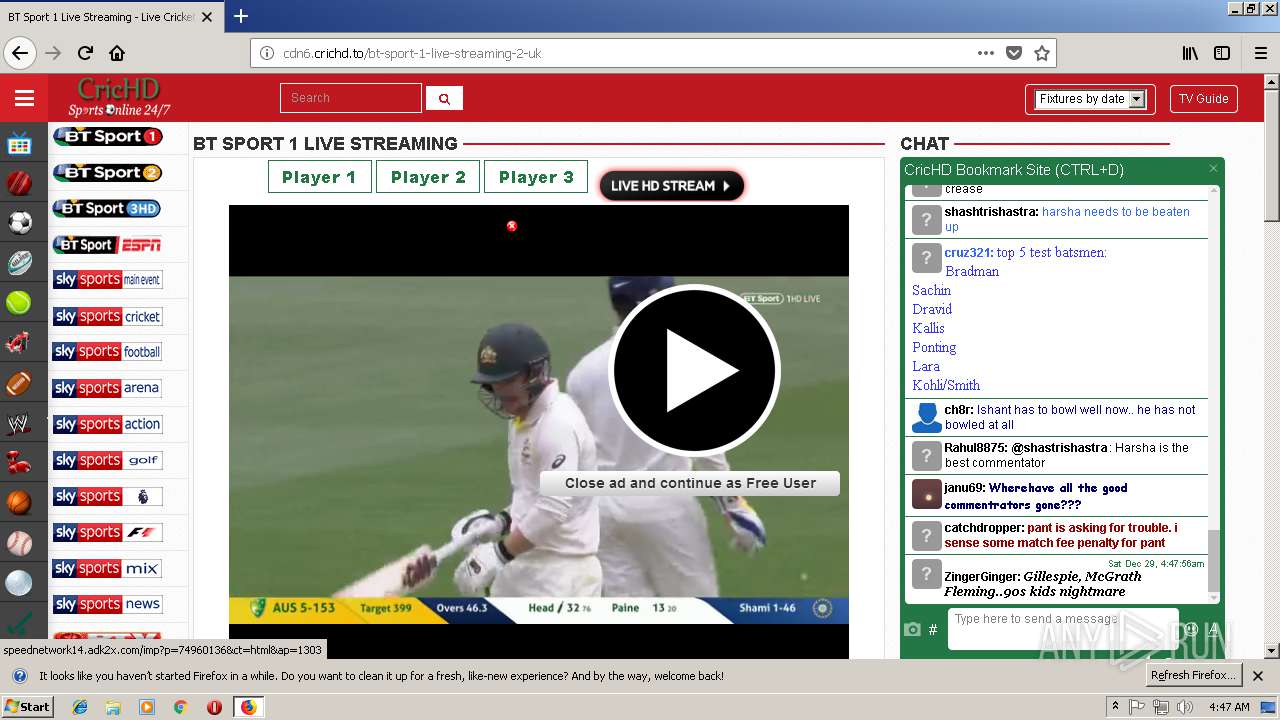Close the CricHD bookmark chat banner
1280x720 pixels.
tap(1213, 169)
